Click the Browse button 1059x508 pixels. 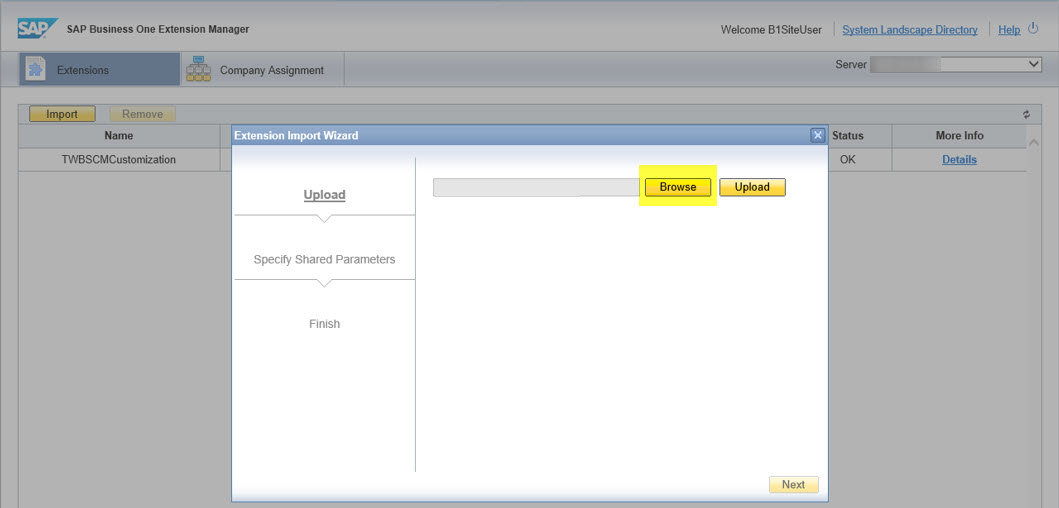677,187
